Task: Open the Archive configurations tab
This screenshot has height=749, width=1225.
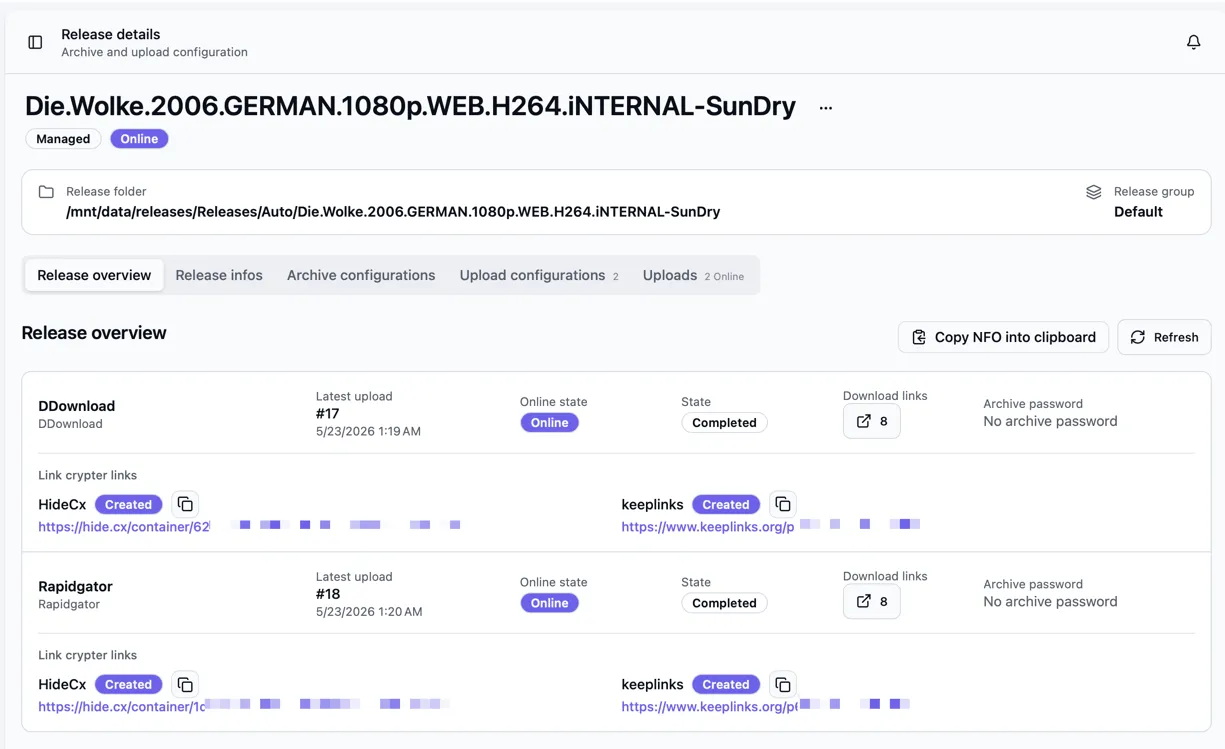Action: point(361,275)
